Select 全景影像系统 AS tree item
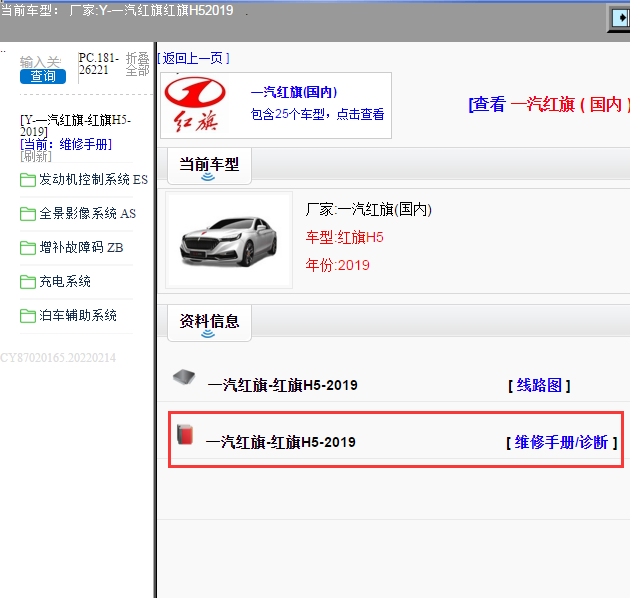 (x=87, y=213)
